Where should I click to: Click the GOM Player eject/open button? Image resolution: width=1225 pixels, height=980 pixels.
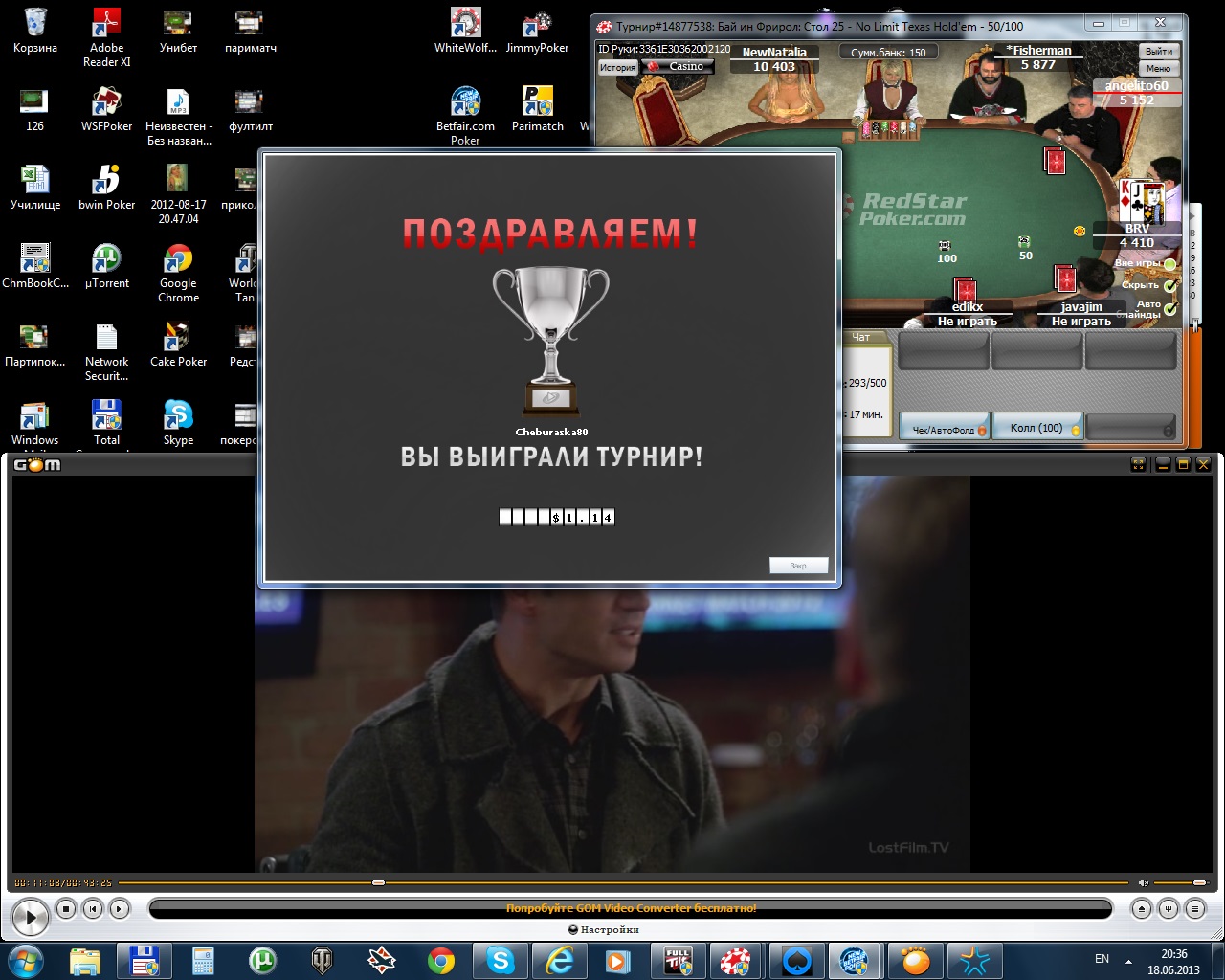[1141, 909]
